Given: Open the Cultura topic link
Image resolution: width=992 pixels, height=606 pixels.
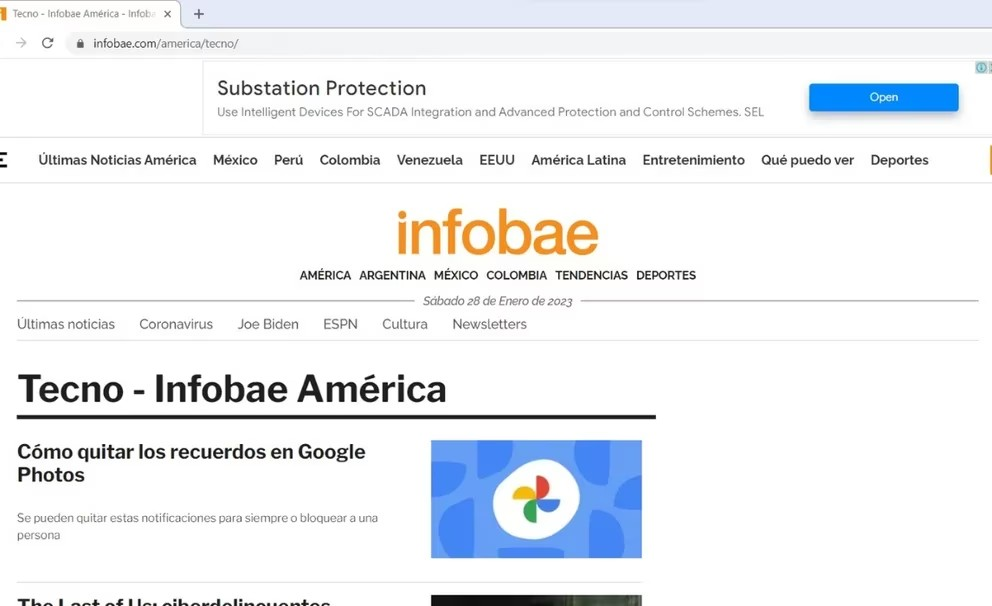Looking at the screenshot, I should [x=405, y=324].
